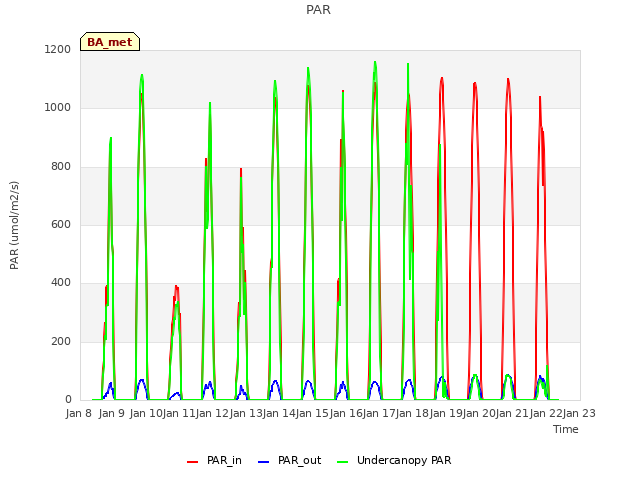Screen dimensions: 640x480
Task: Click the 0 y-axis tick label
Action: [68, 400]
